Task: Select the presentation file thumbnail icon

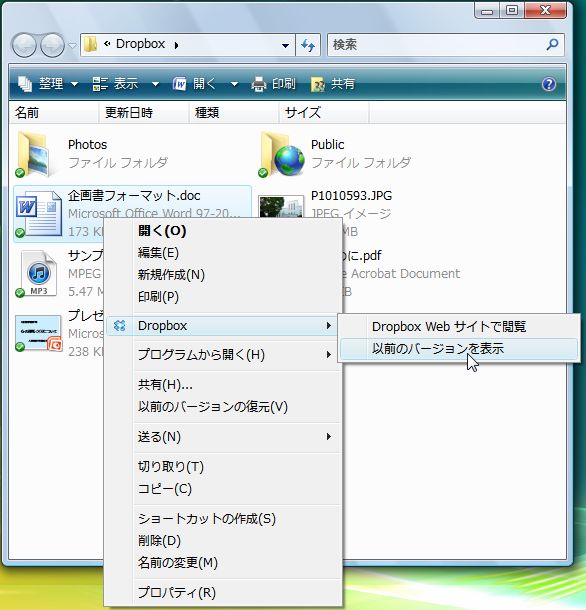Action: click(x=38, y=333)
